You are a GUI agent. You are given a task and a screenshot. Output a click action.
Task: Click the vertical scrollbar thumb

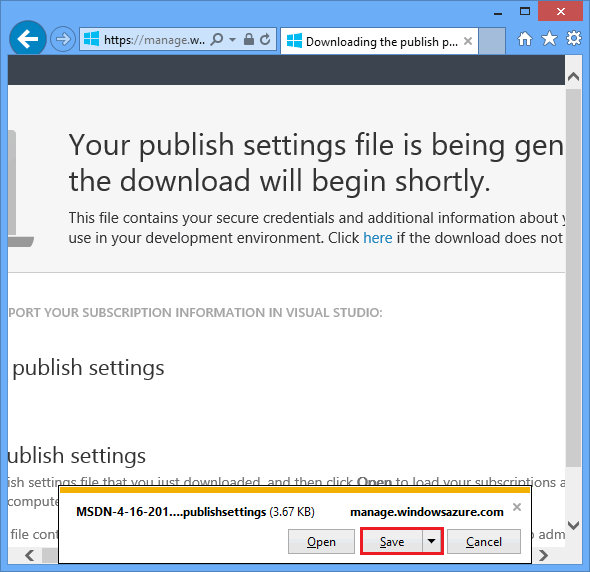coord(573,278)
